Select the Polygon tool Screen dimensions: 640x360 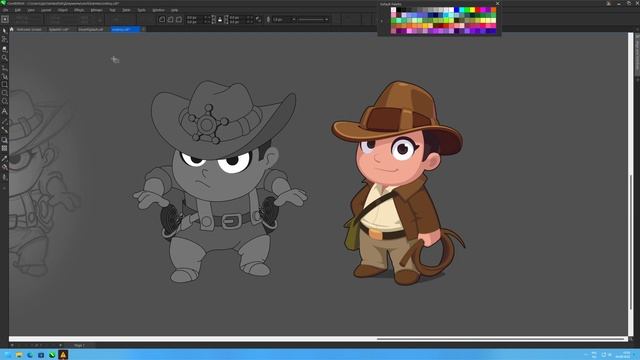click(x=4, y=101)
